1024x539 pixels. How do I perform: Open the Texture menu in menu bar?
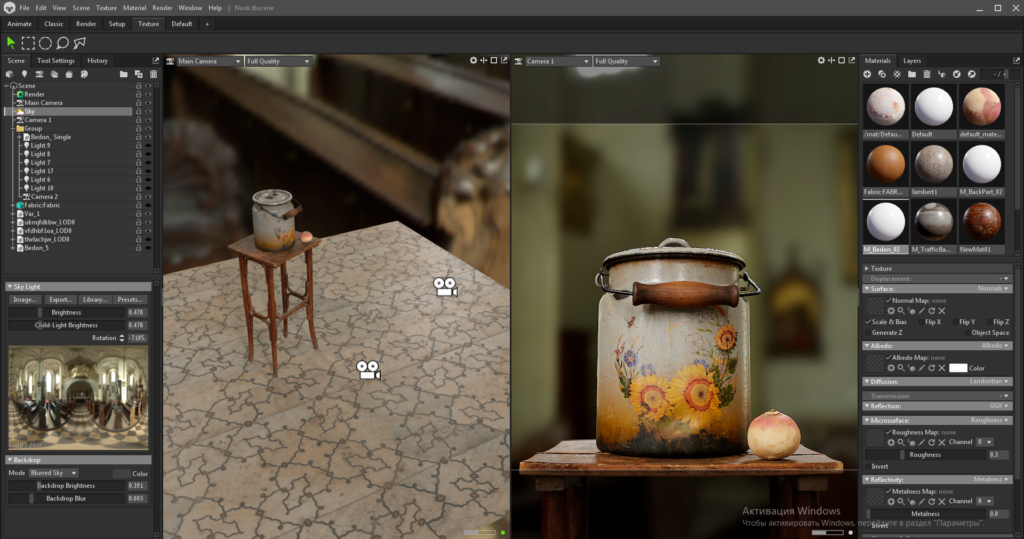pos(106,8)
